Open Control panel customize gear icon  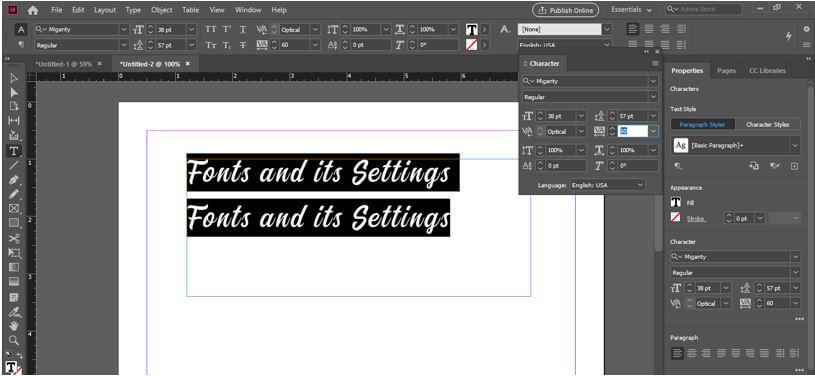[806, 30]
